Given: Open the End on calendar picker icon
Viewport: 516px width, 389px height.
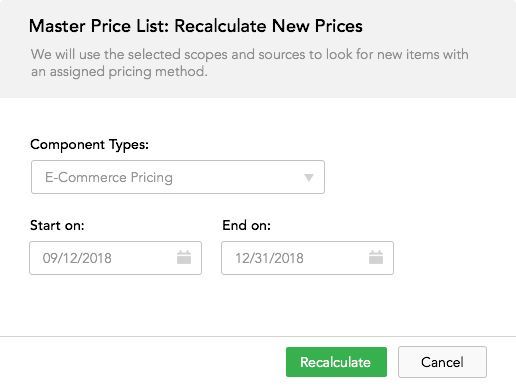Looking at the screenshot, I should click(376, 257).
